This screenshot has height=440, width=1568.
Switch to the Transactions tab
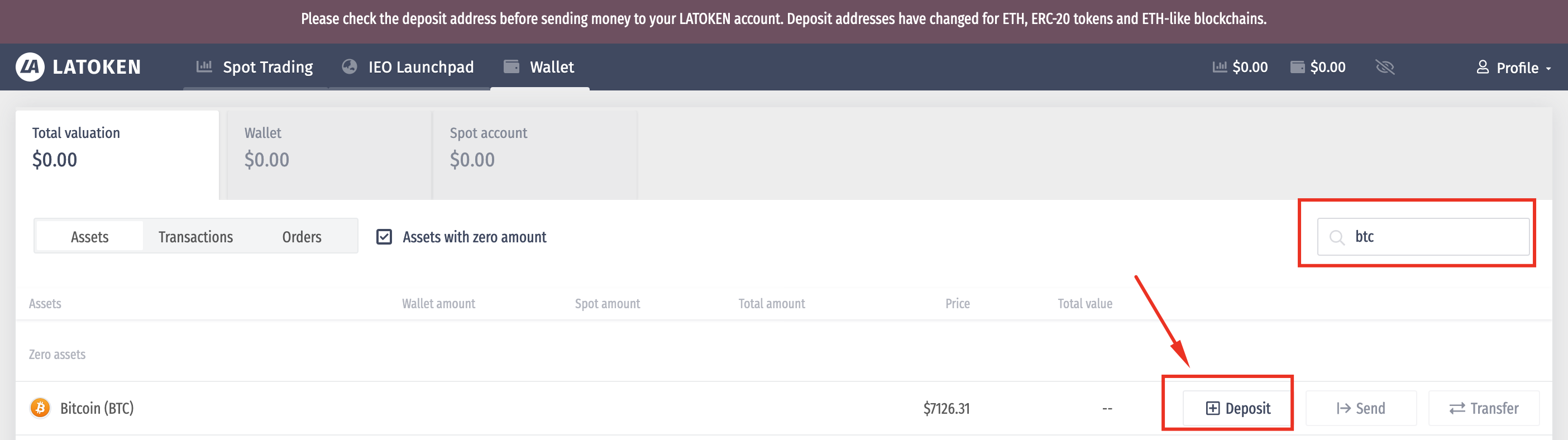pos(195,237)
